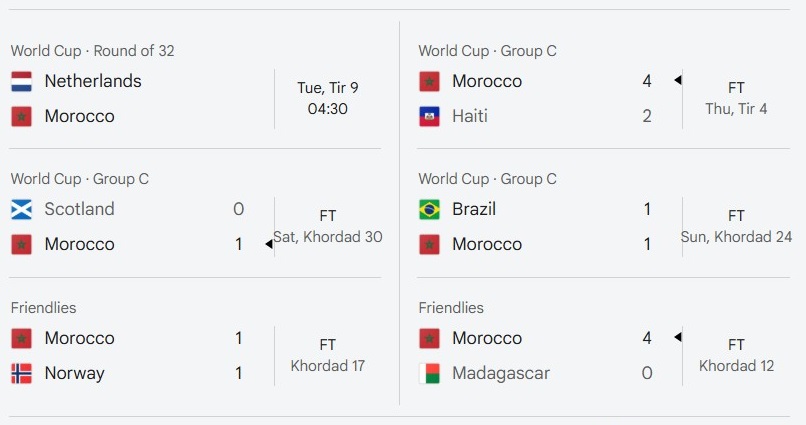This screenshot has width=806, height=425.
Task: Click Morocco flag in the Madagascar friendly
Action: click(429, 338)
